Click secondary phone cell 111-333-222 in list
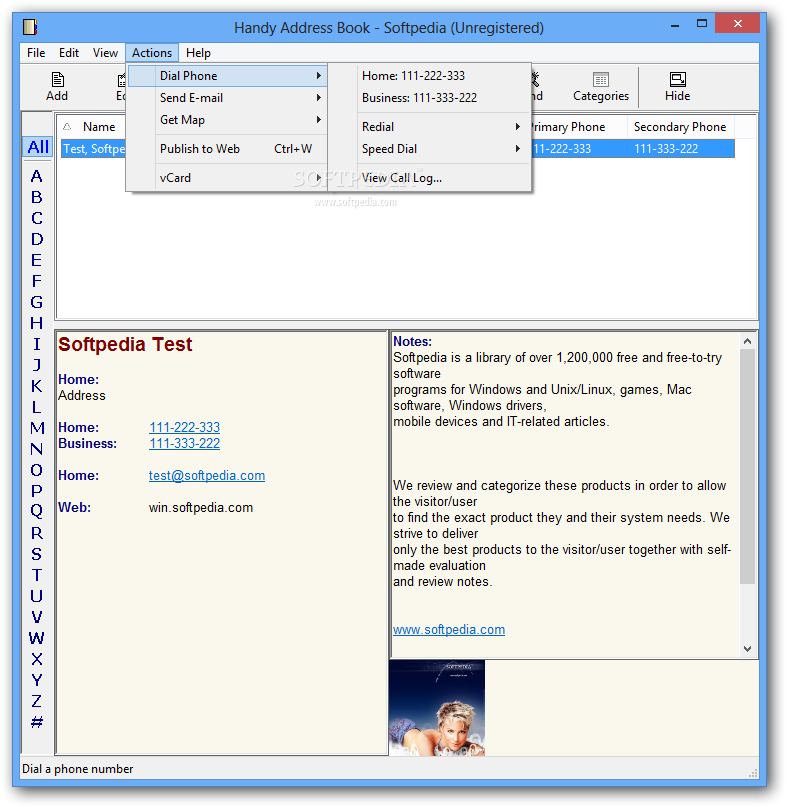The height and width of the screenshot is (807, 787). point(666,149)
